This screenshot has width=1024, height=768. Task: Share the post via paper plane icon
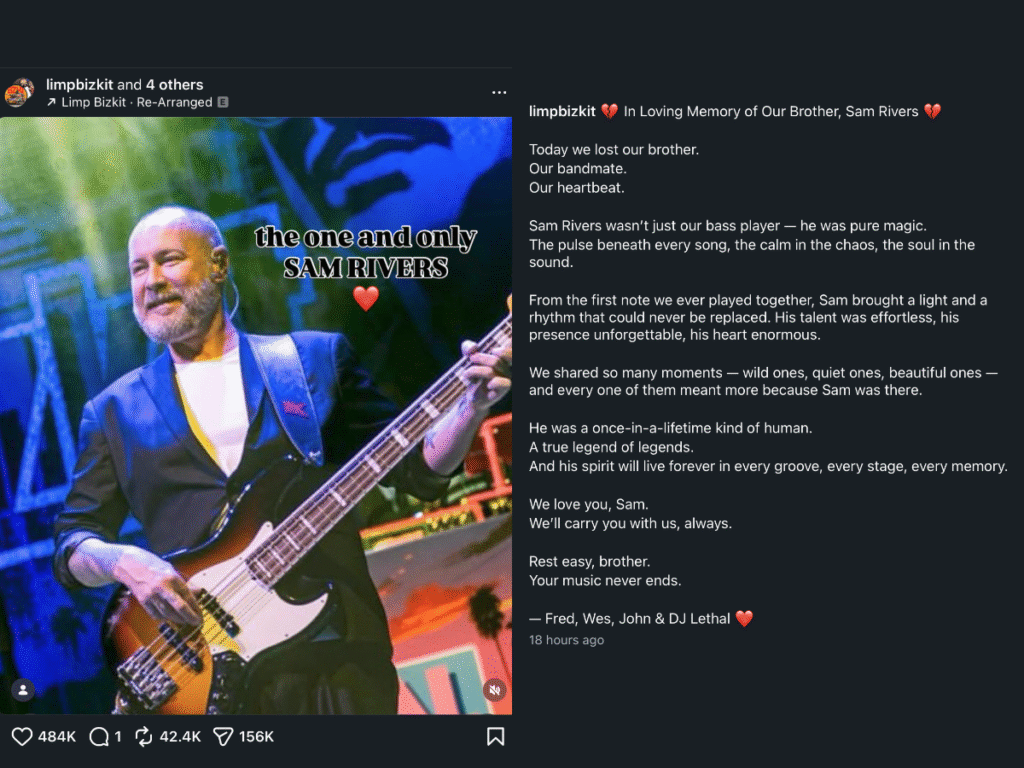(223, 737)
